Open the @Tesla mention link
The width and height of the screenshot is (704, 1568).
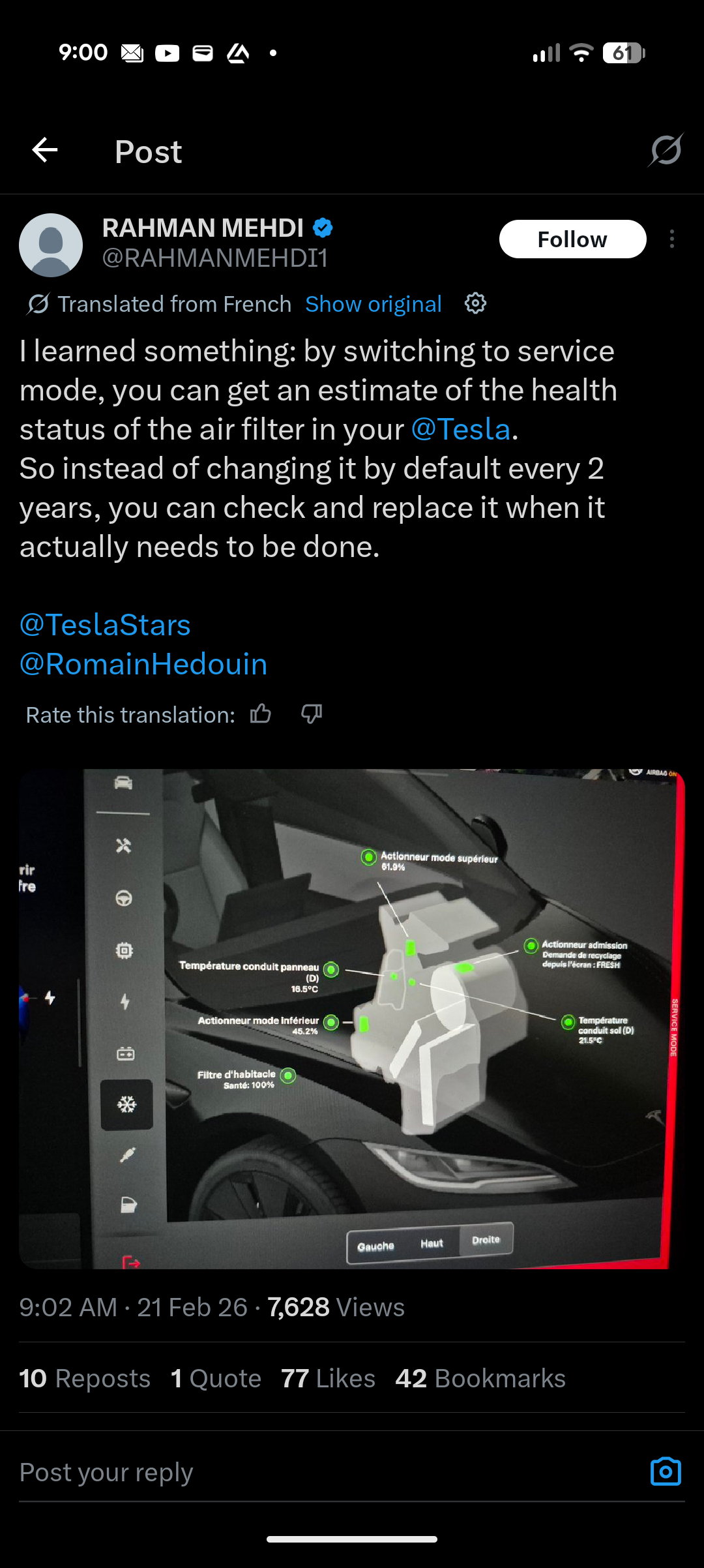coord(461,429)
